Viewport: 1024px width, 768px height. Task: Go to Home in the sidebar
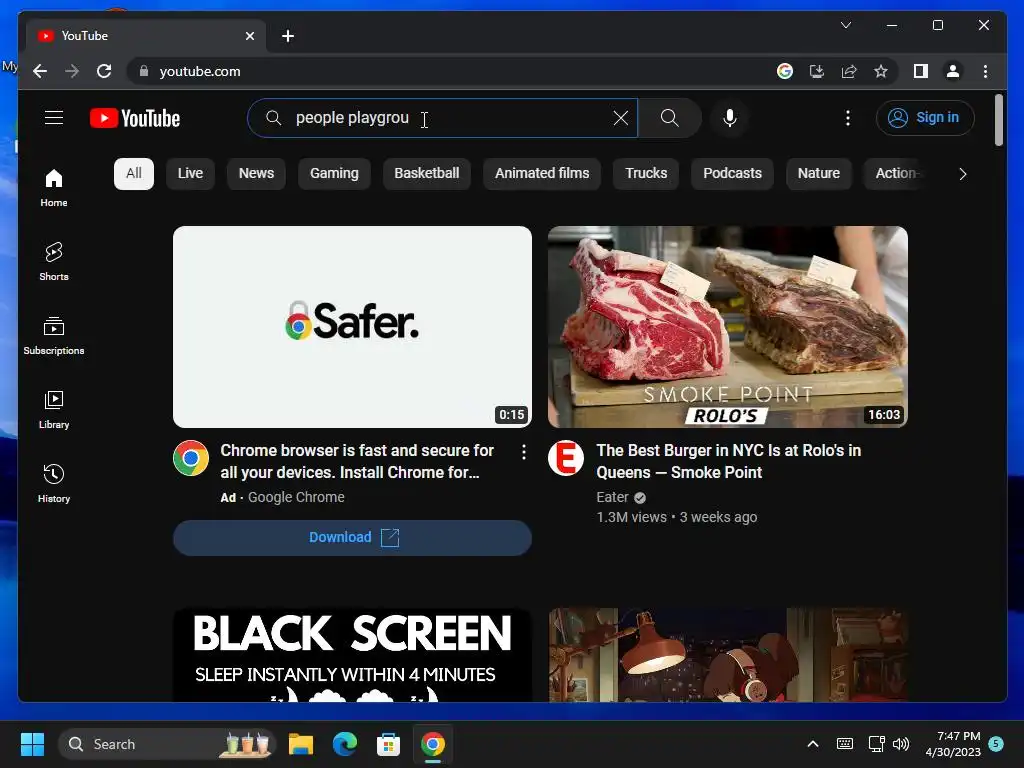pos(54,187)
